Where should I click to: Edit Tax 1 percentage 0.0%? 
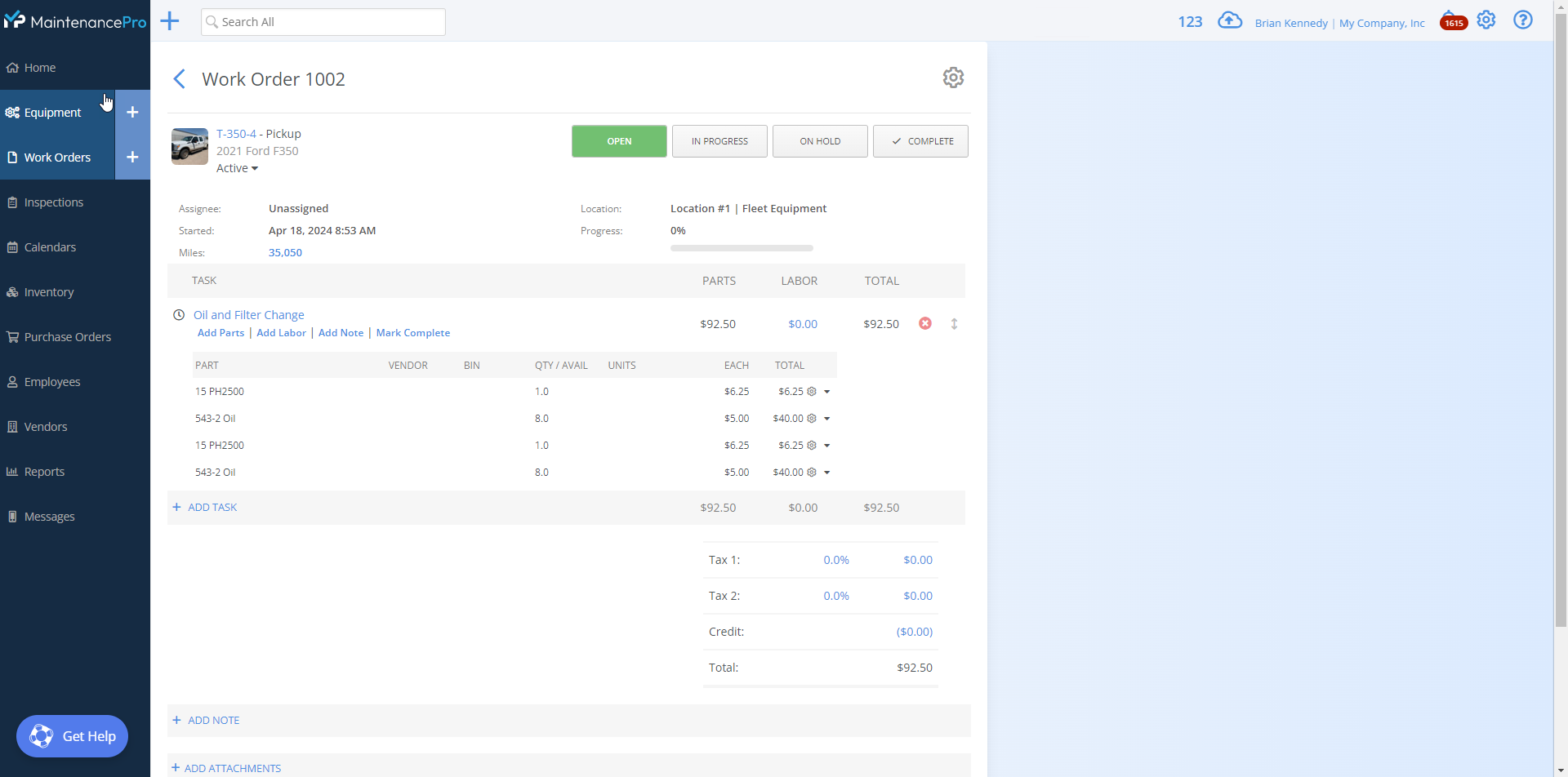pyautogui.click(x=836, y=560)
